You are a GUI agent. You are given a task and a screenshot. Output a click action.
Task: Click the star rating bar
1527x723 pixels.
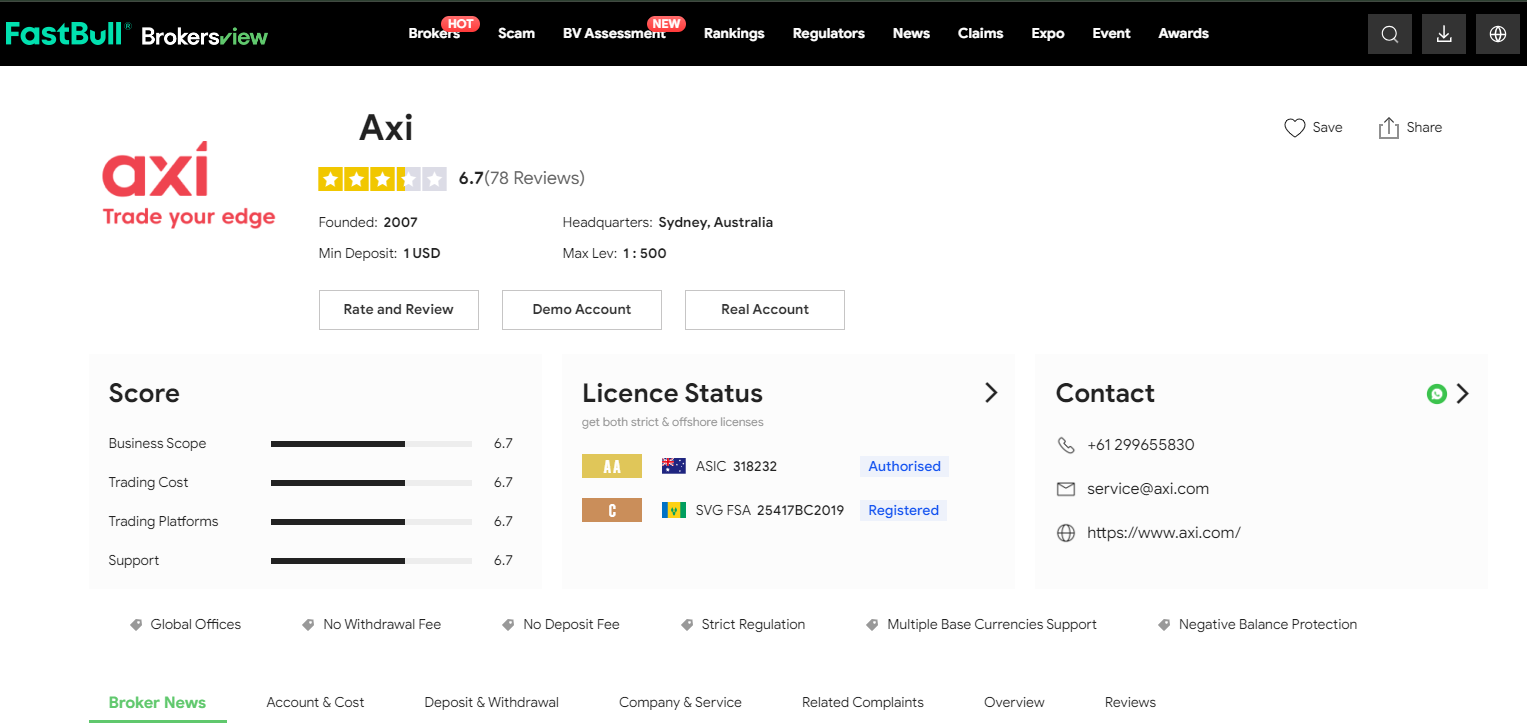coord(381,179)
